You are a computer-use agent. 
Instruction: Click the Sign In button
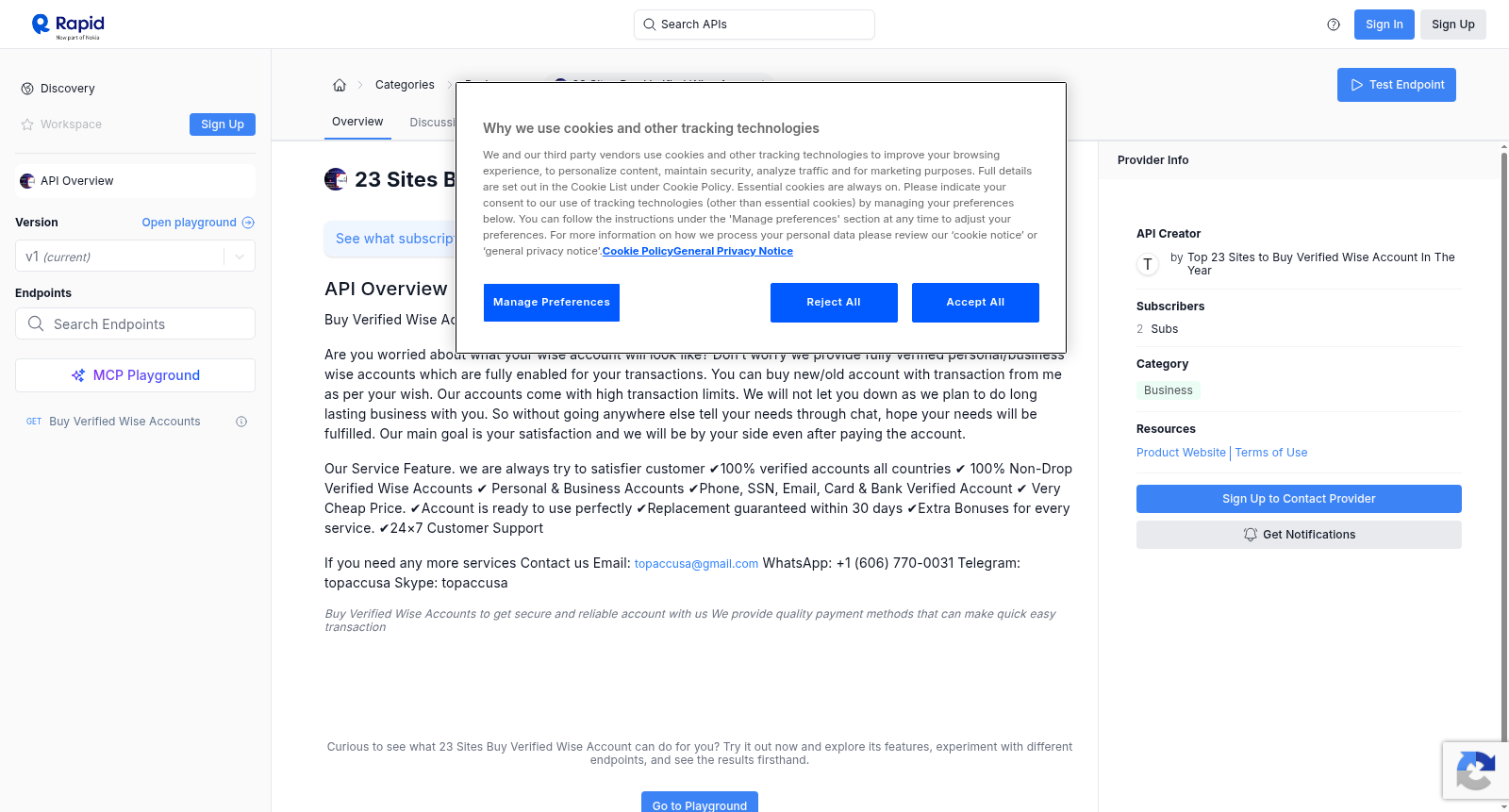pyautogui.click(x=1385, y=25)
